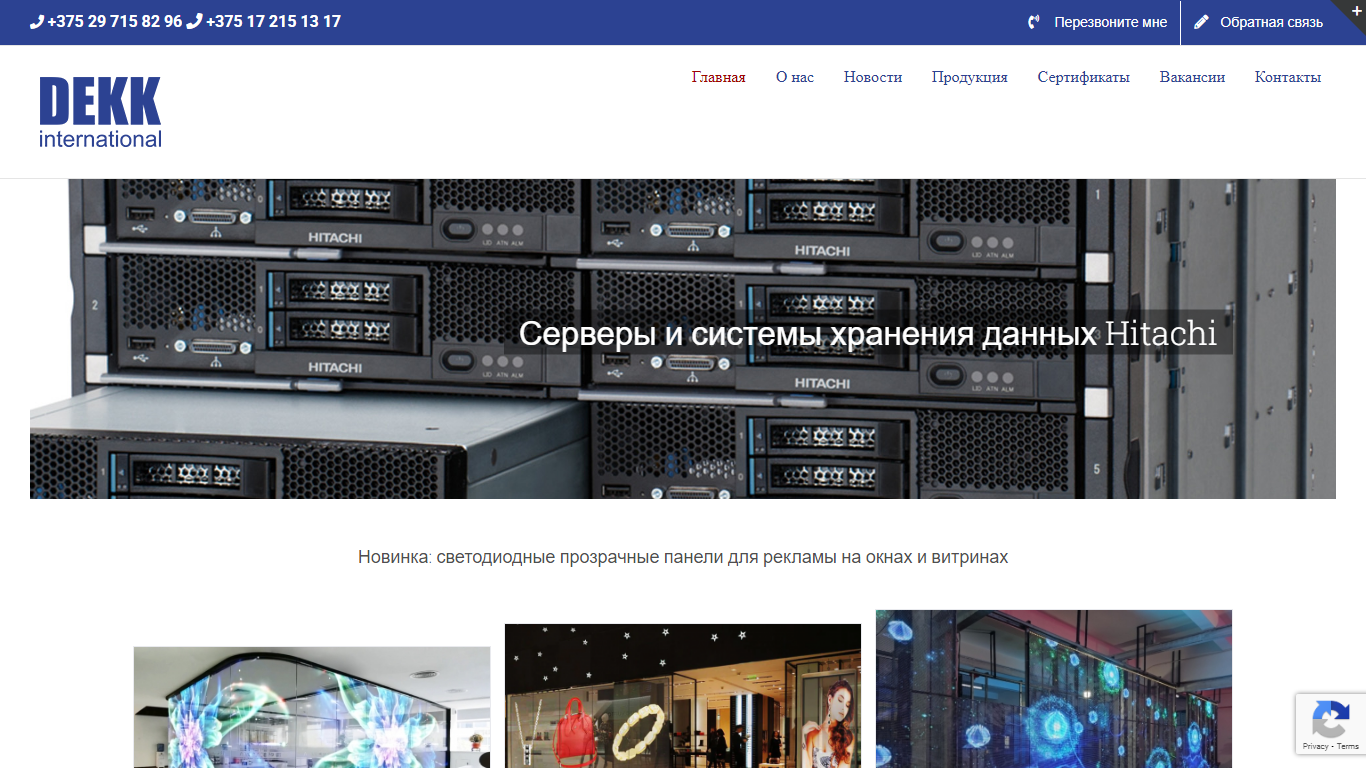
Task: Click phone icon before +375 17 number
Action: 194,21
